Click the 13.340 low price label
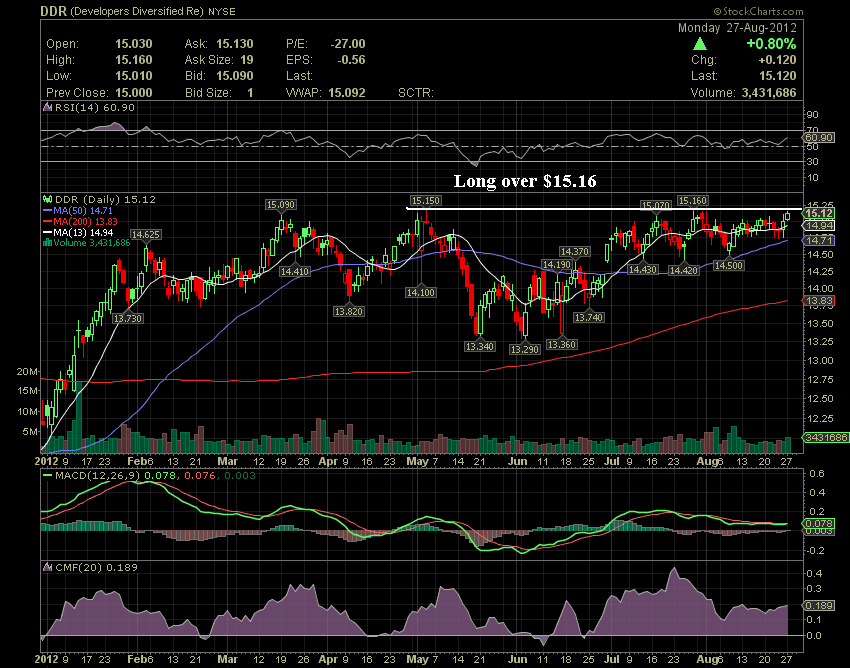The height and width of the screenshot is (668, 850). click(480, 346)
